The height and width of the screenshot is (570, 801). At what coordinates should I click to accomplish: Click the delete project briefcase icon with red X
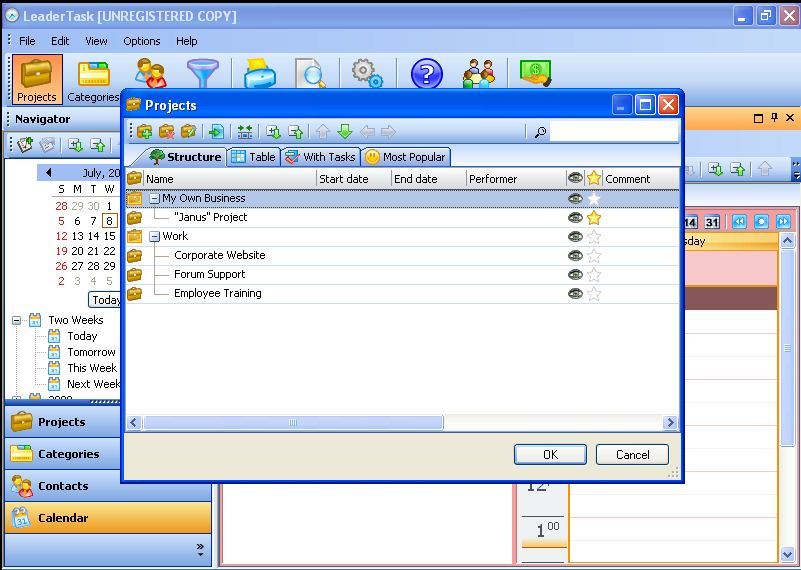[x=167, y=132]
